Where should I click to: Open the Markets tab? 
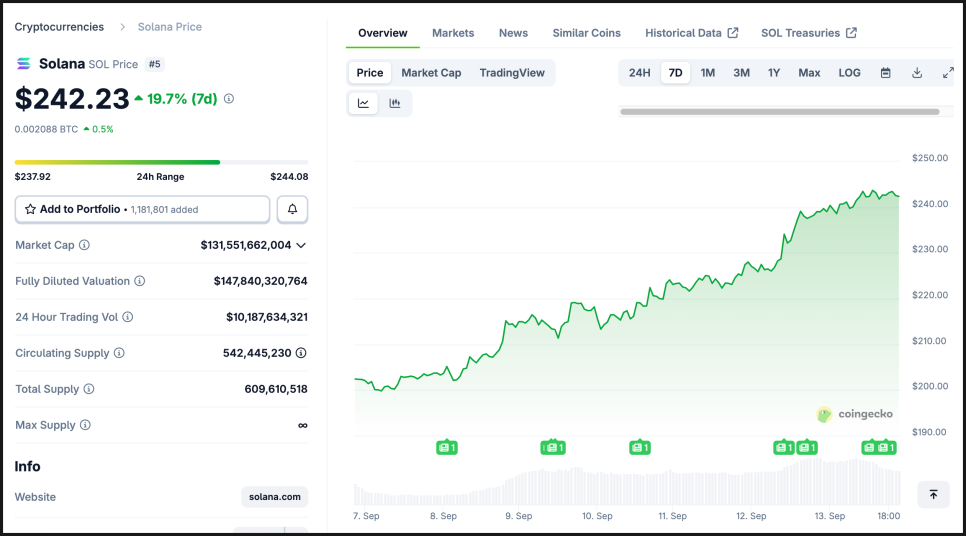pos(453,33)
